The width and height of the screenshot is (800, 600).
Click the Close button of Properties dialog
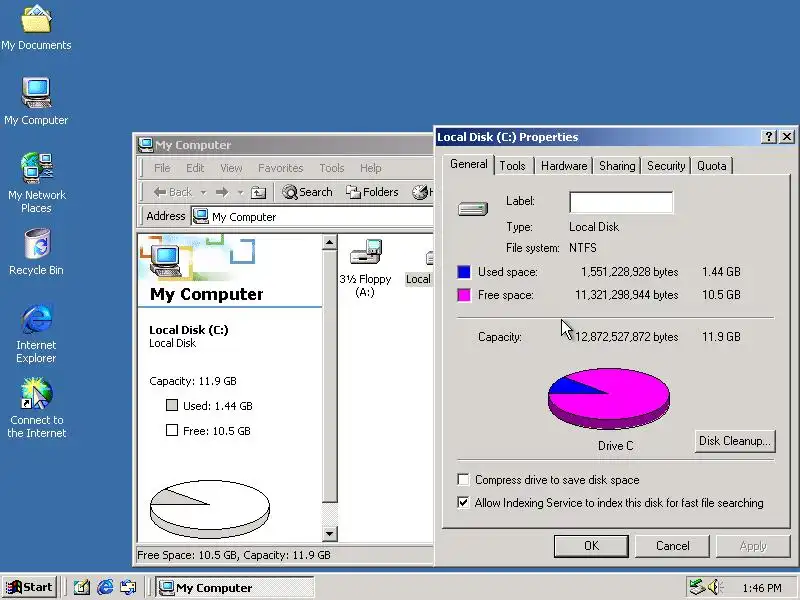[x=787, y=136]
